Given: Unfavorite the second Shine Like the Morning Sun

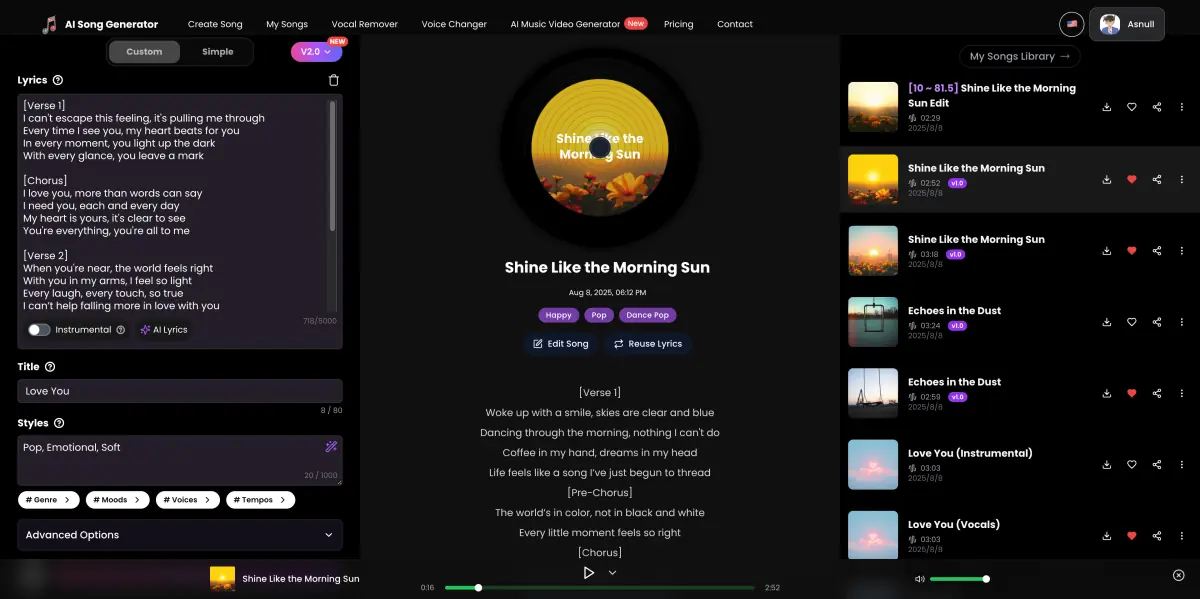Looking at the screenshot, I should [1131, 179].
